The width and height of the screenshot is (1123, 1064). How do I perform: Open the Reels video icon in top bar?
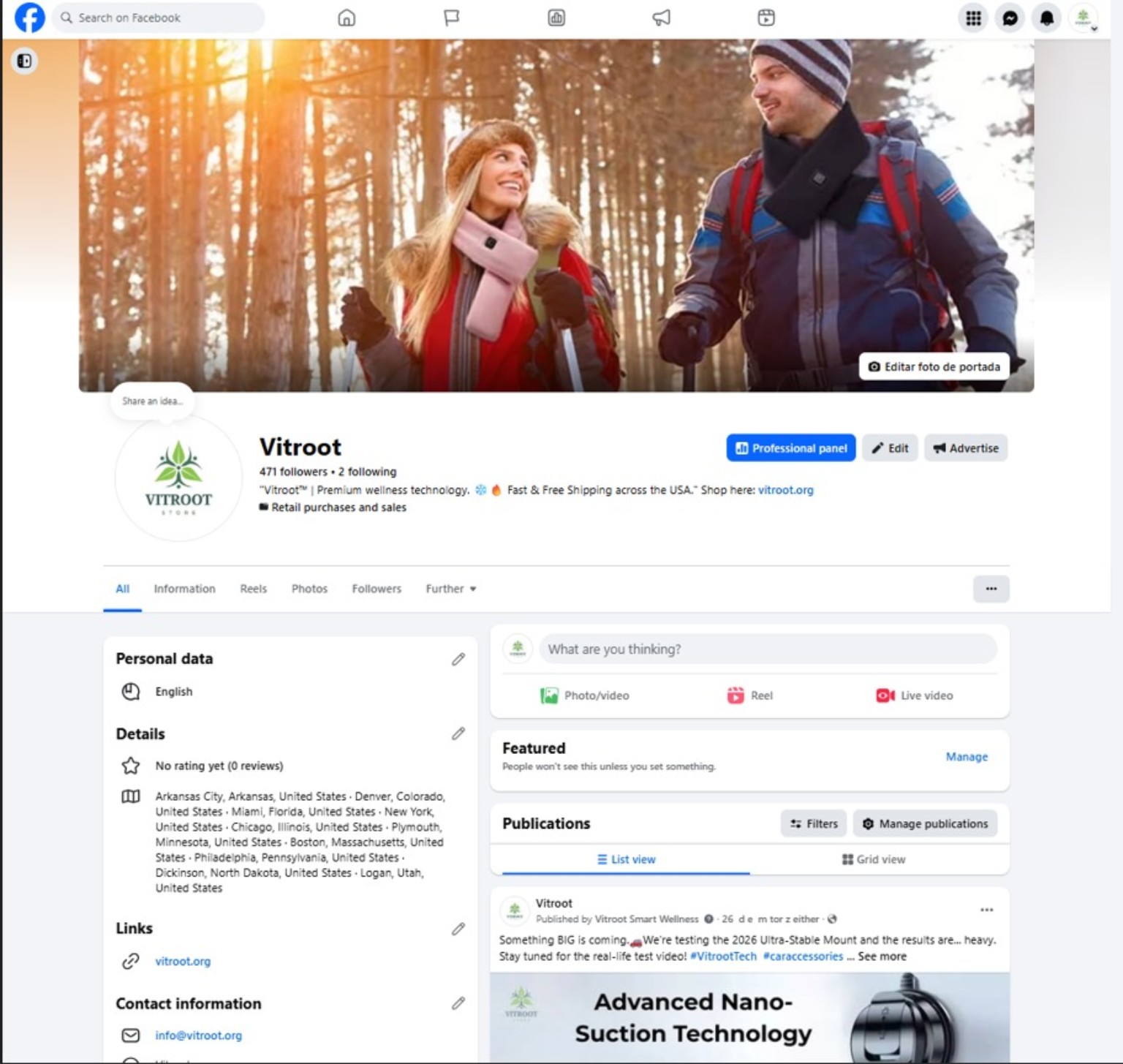[x=766, y=18]
